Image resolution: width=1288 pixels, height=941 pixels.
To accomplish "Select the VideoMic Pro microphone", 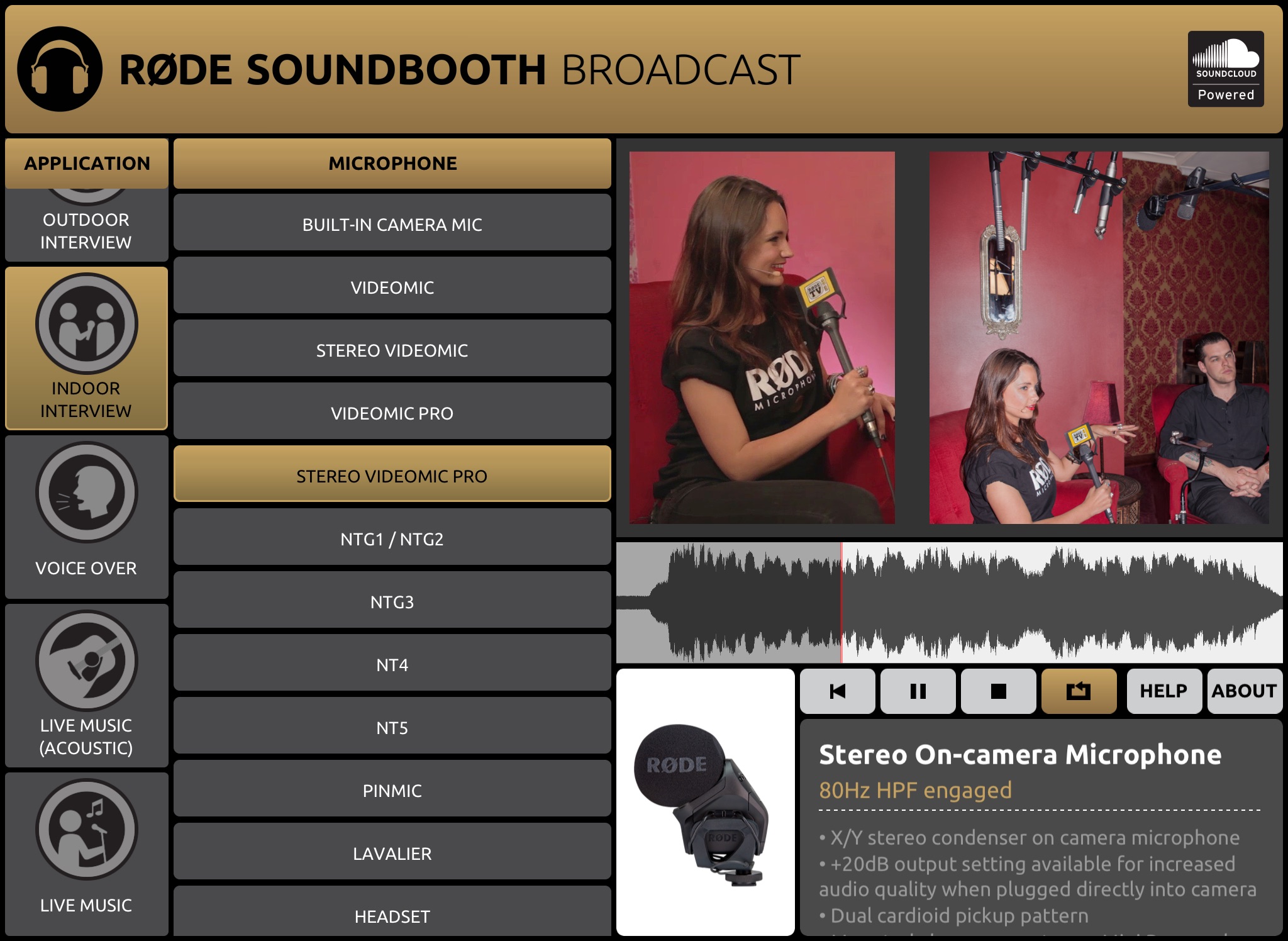I will click(x=391, y=413).
